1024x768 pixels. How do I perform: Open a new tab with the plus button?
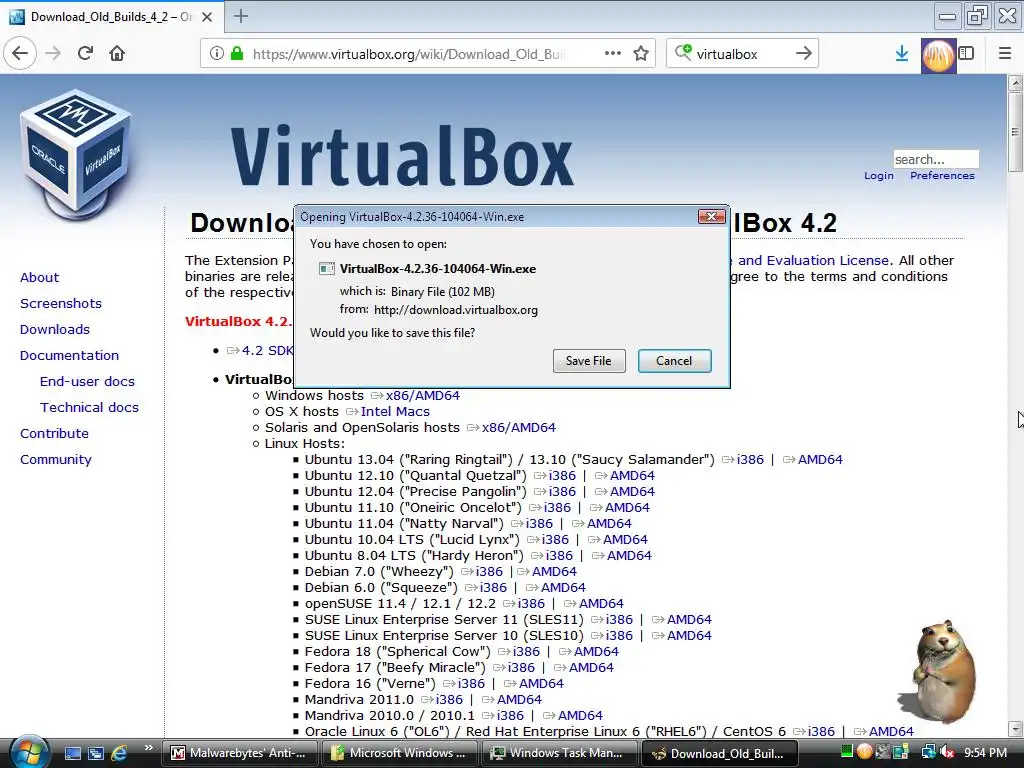click(x=241, y=16)
